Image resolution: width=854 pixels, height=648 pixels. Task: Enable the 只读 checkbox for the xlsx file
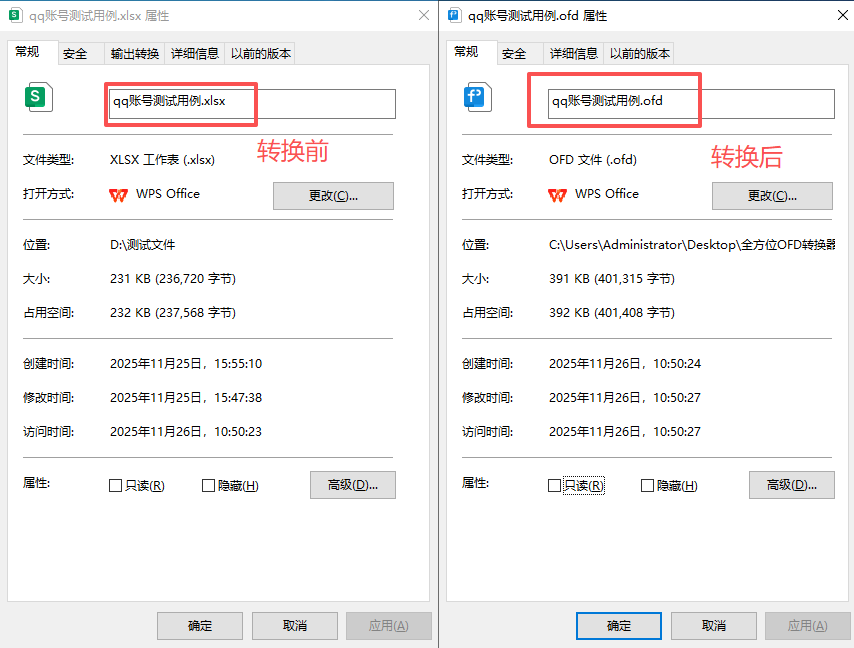tap(115, 484)
